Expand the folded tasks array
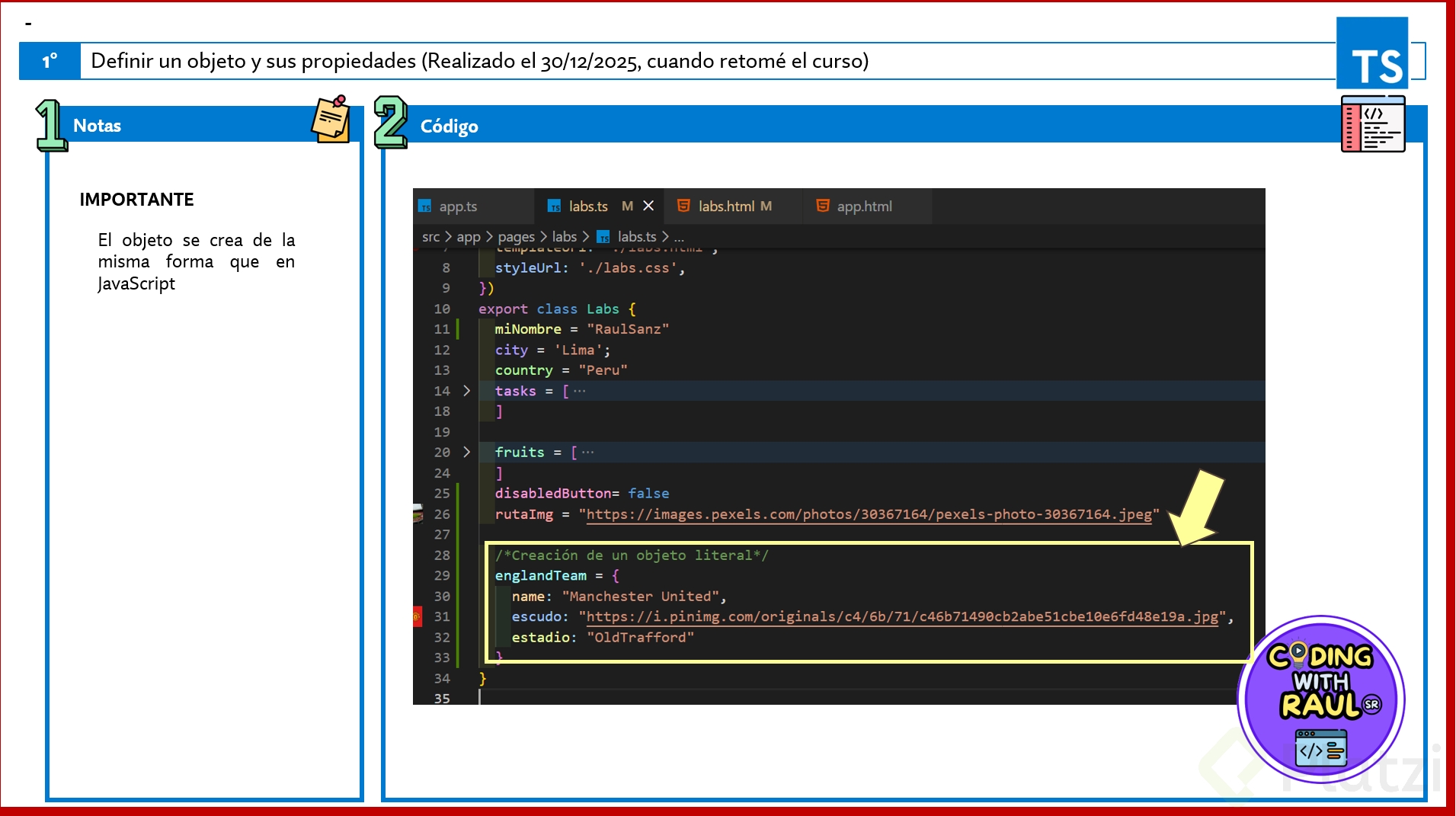1456x816 pixels. [x=467, y=391]
